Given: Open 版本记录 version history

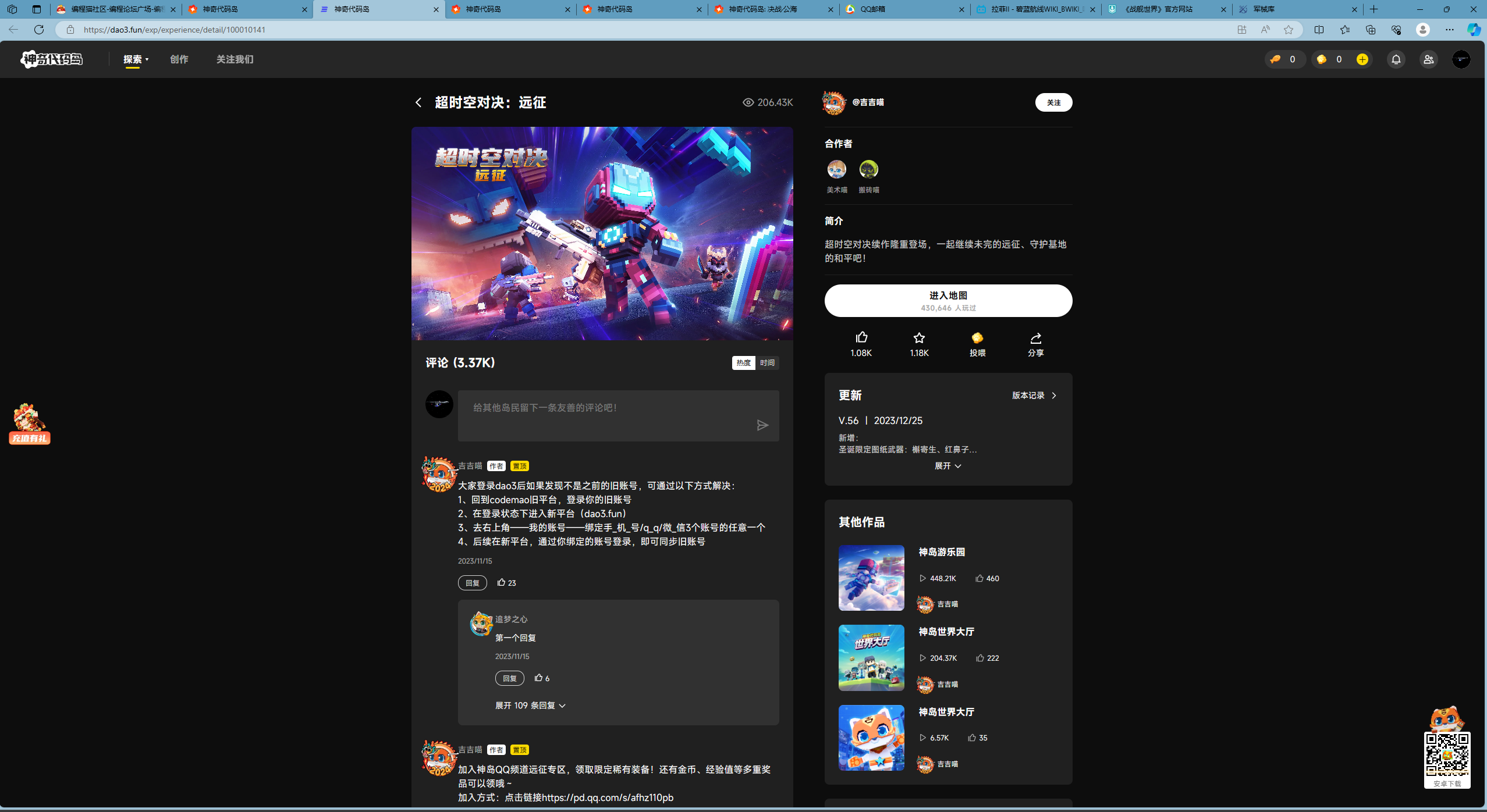Looking at the screenshot, I should pos(1034,396).
